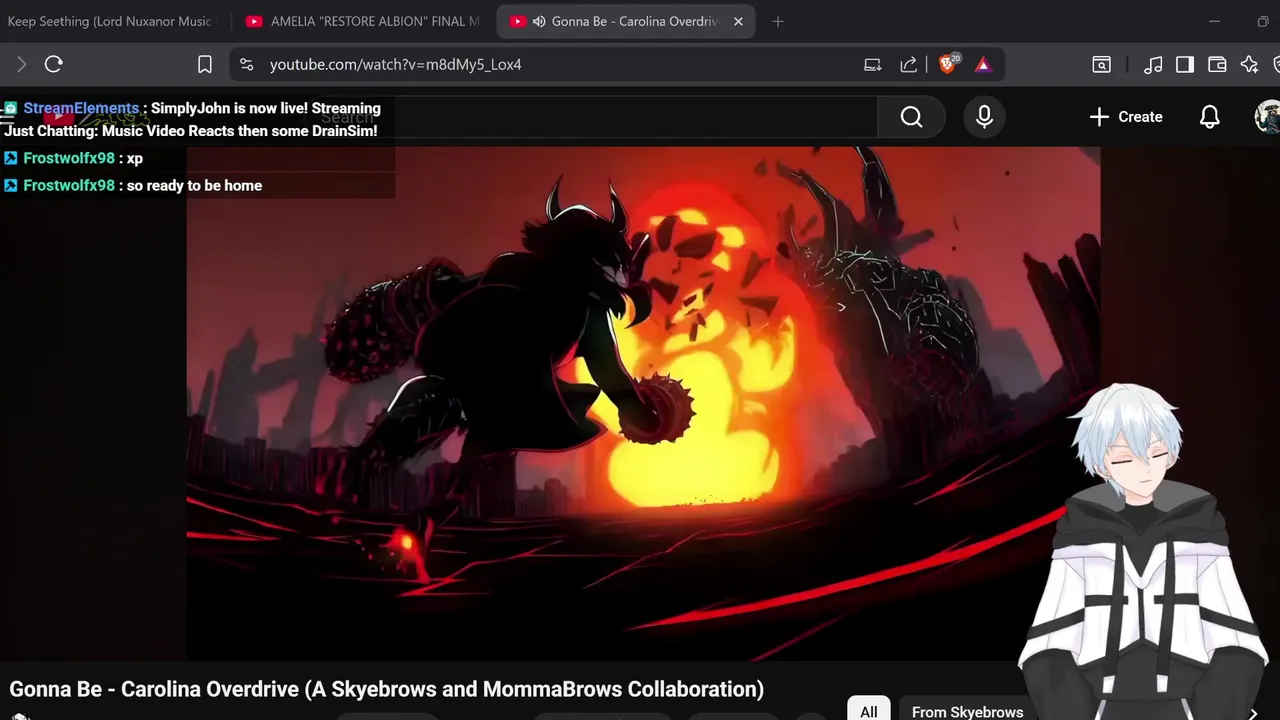Close the Gonna Be tab

click(x=738, y=21)
